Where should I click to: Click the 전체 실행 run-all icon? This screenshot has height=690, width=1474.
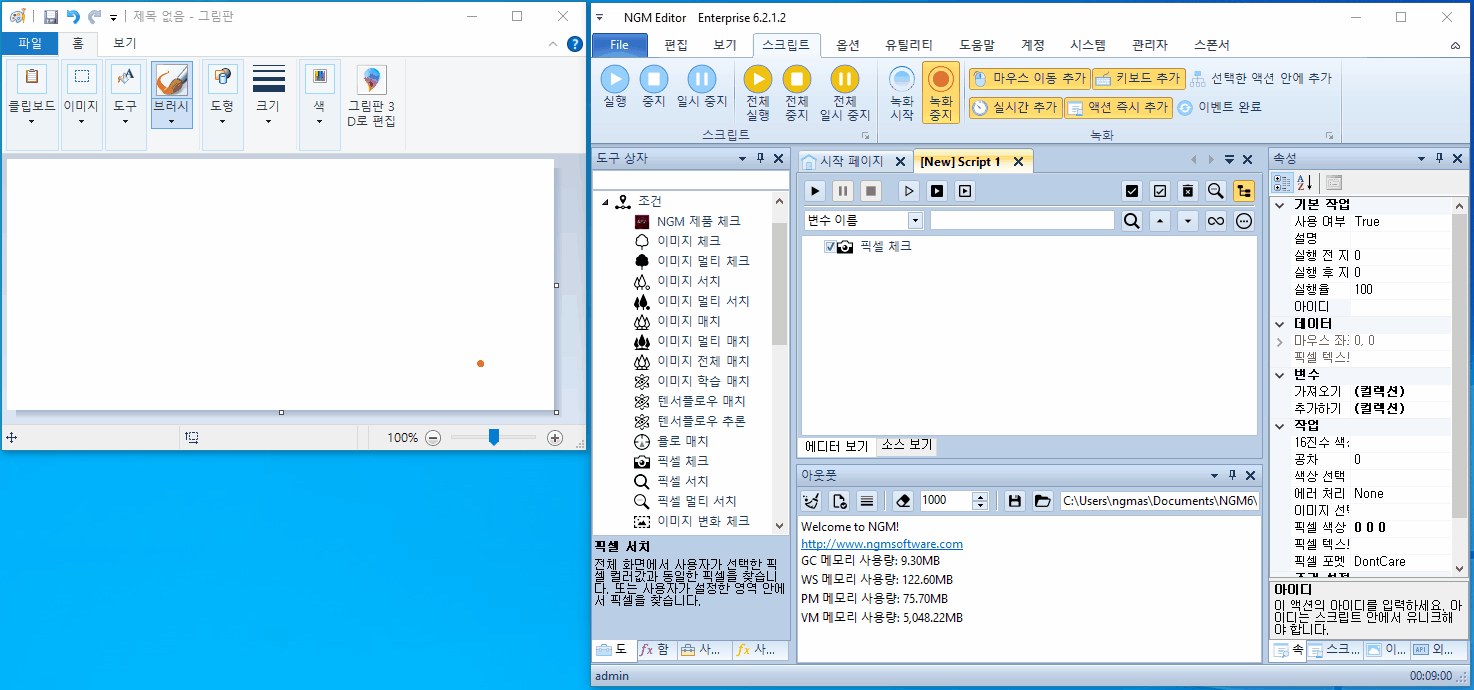pos(758,79)
